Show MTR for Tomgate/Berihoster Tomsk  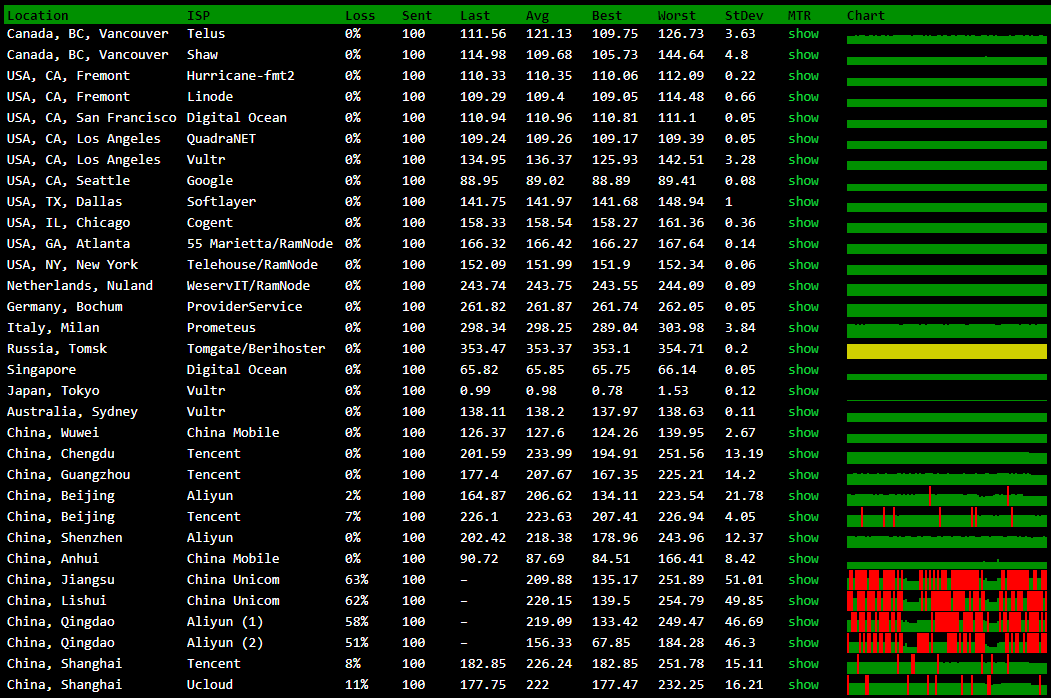click(x=803, y=349)
